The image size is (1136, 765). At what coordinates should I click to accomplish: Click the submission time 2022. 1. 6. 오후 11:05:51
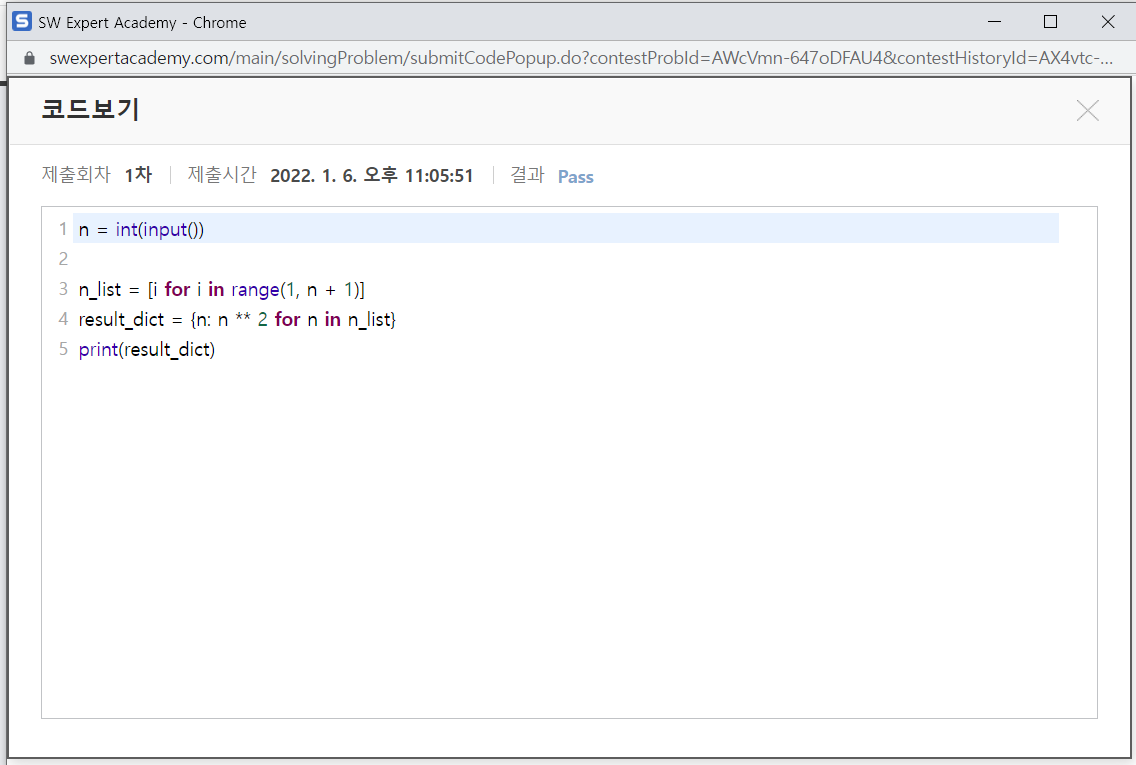pos(372,176)
